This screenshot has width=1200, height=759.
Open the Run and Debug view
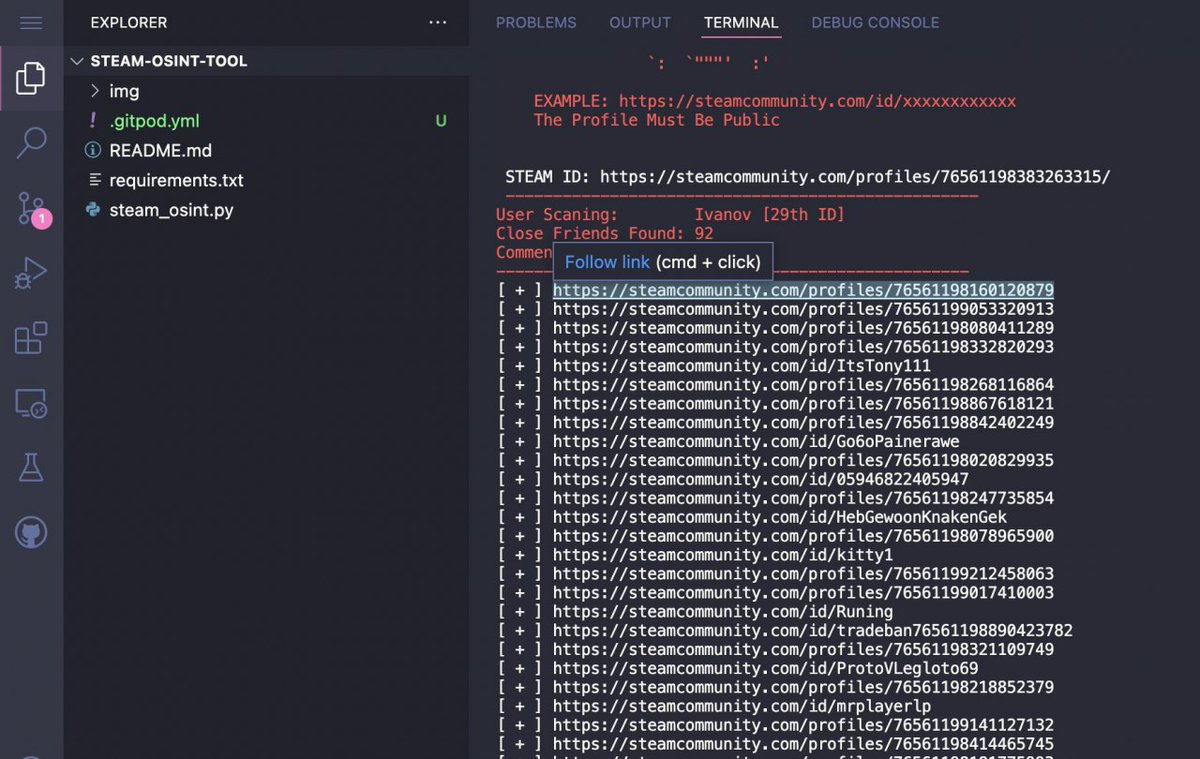[x=31, y=273]
